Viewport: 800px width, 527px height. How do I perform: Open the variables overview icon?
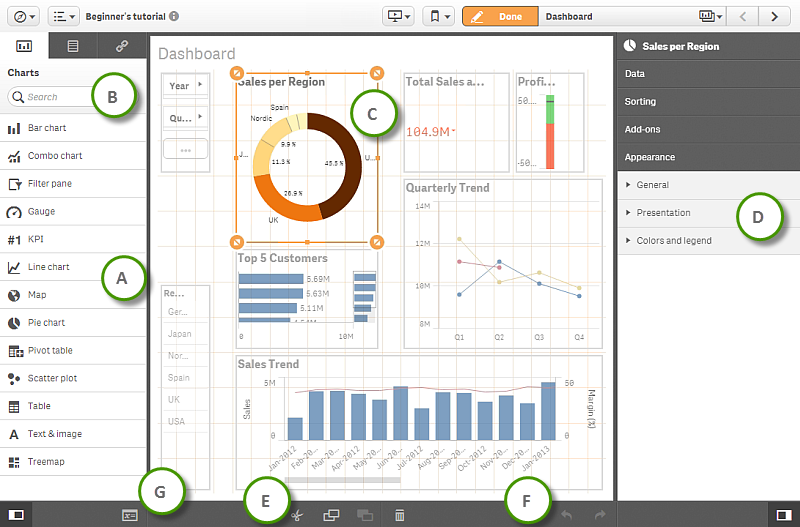[130, 515]
